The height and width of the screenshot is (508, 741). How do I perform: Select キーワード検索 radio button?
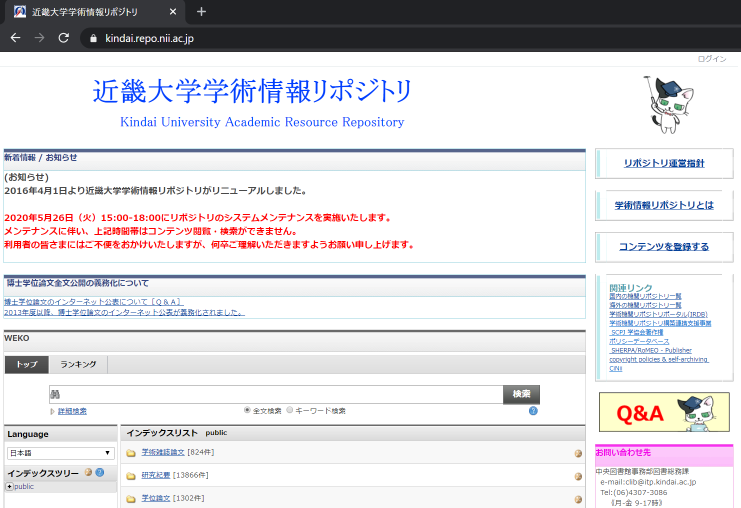[290, 410]
